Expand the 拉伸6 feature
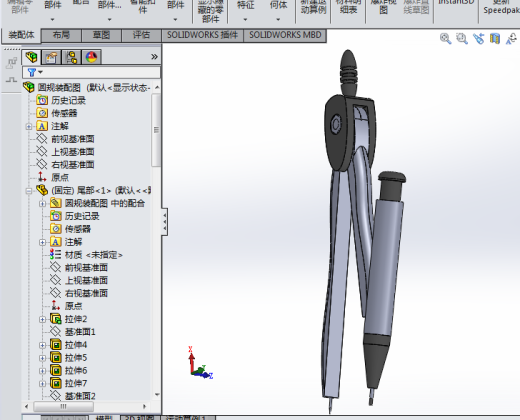Screen dimensions: 520x420 pyautogui.click(x=42, y=371)
